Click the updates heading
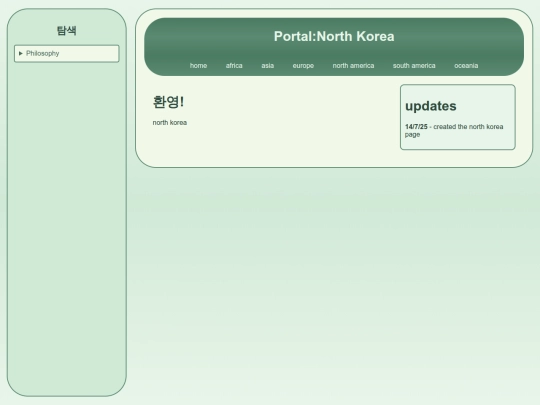The image size is (540, 405). point(431,106)
